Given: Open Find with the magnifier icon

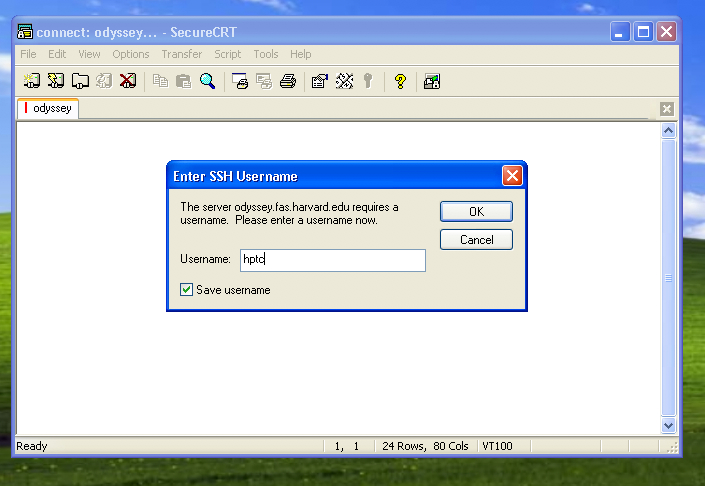Looking at the screenshot, I should (x=207, y=81).
